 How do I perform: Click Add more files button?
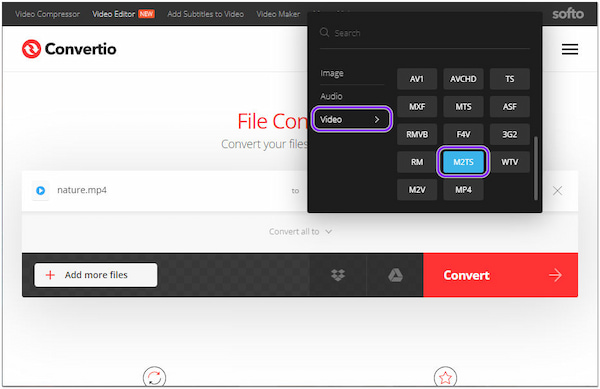(96, 275)
